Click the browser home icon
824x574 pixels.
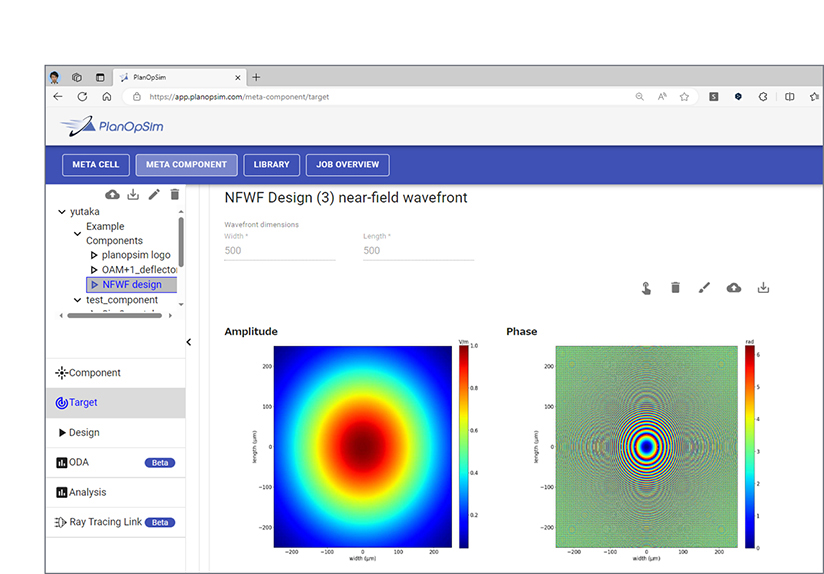107,97
